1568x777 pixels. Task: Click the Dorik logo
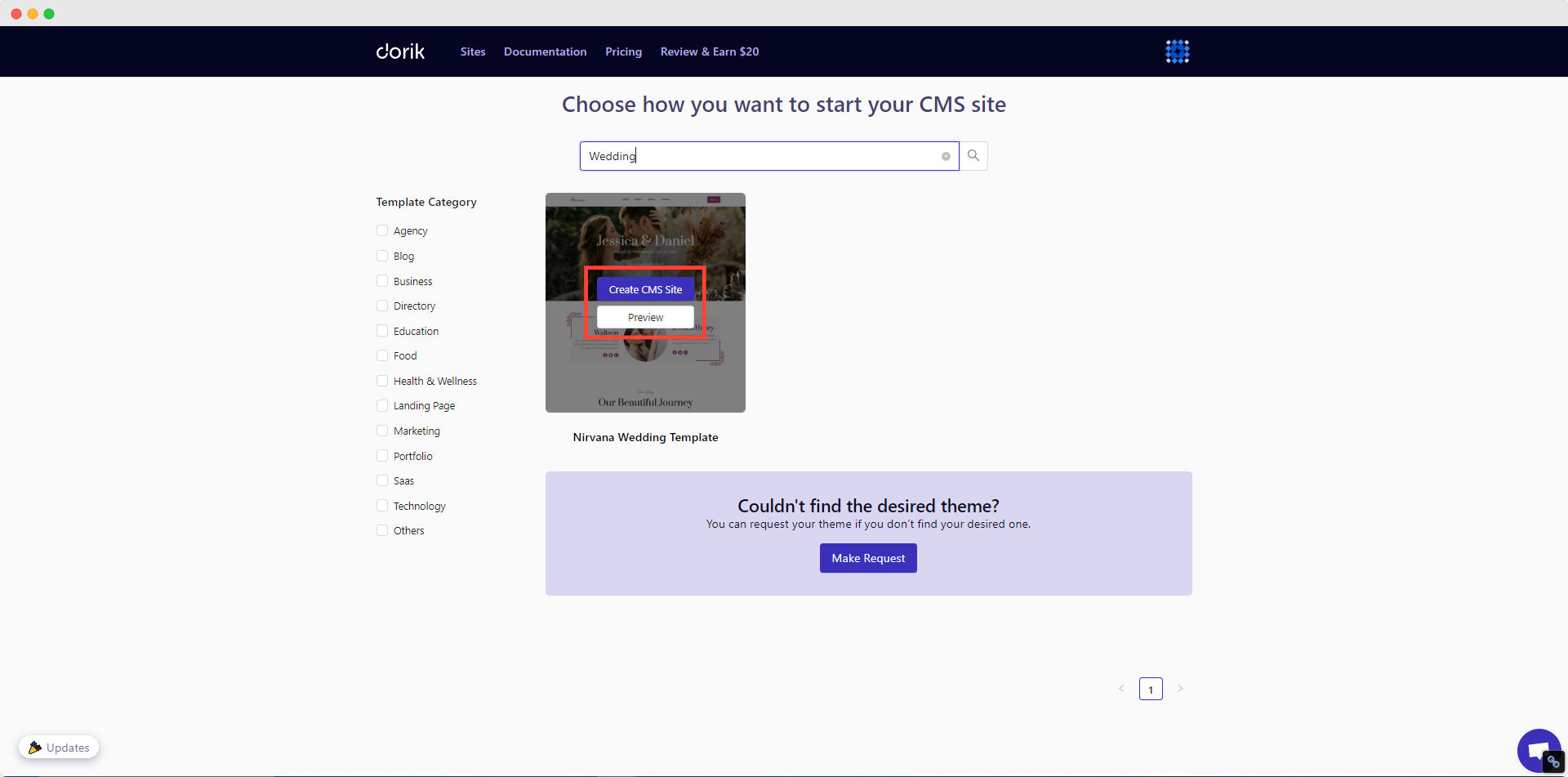click(400, 51)
